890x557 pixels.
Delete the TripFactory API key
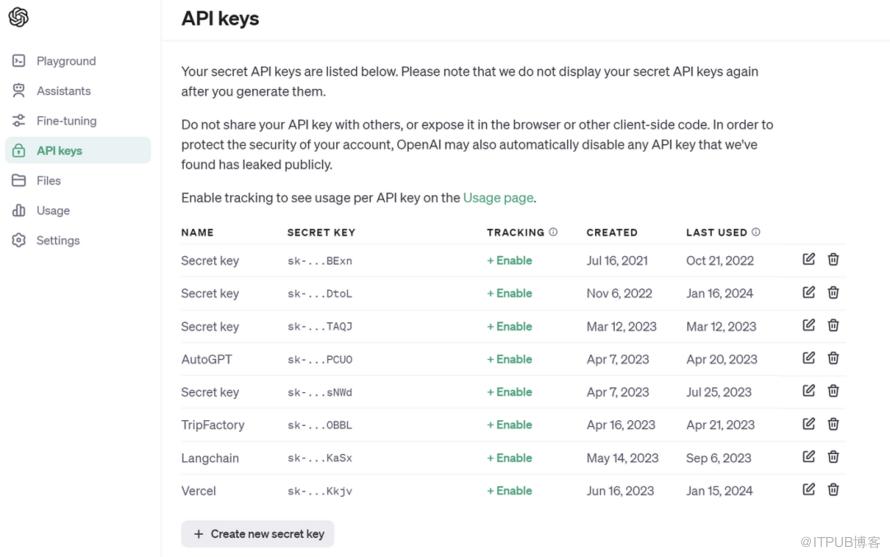[x=833, y=424]
